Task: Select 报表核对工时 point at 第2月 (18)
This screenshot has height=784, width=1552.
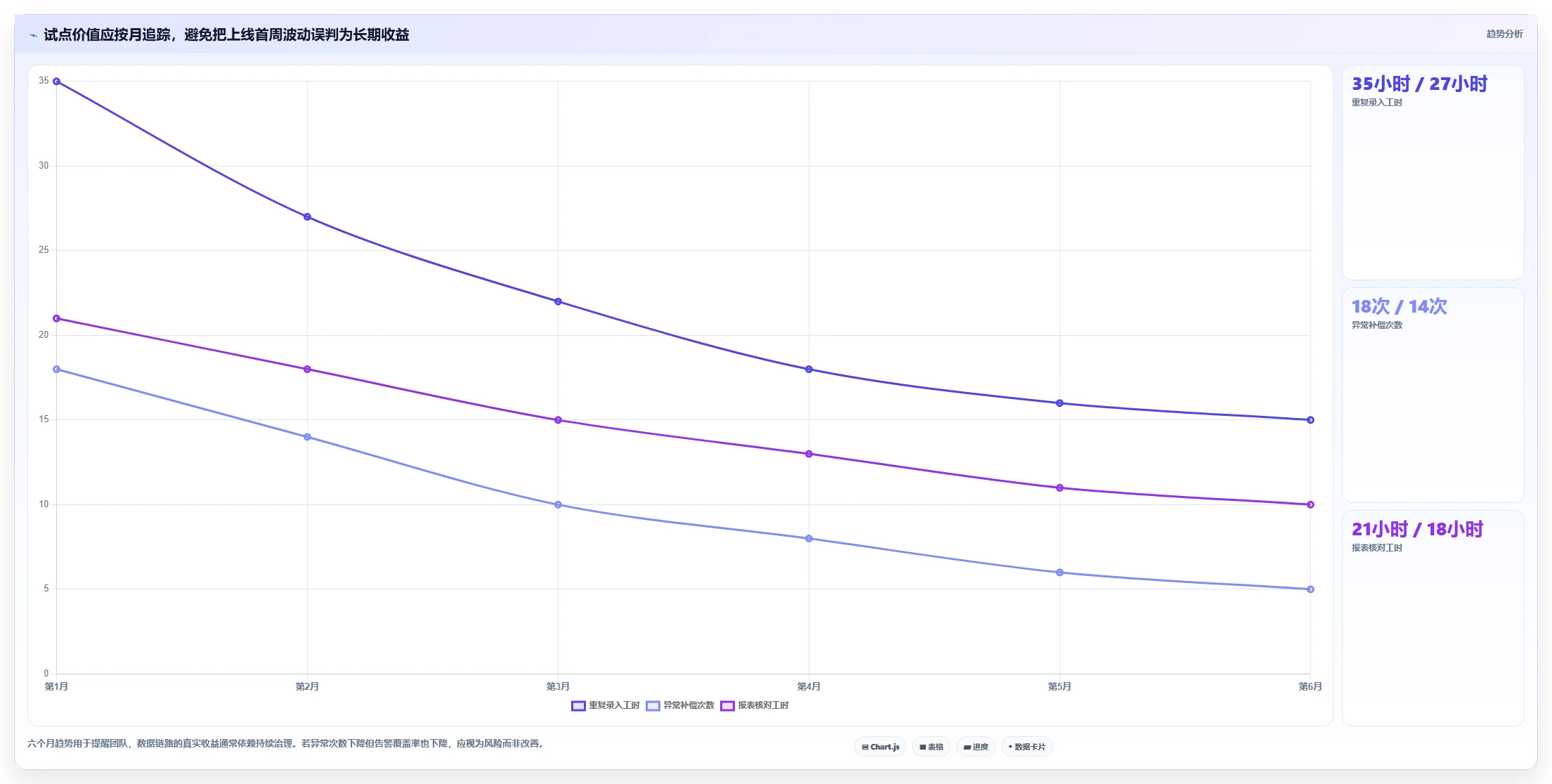Action: 307,370
